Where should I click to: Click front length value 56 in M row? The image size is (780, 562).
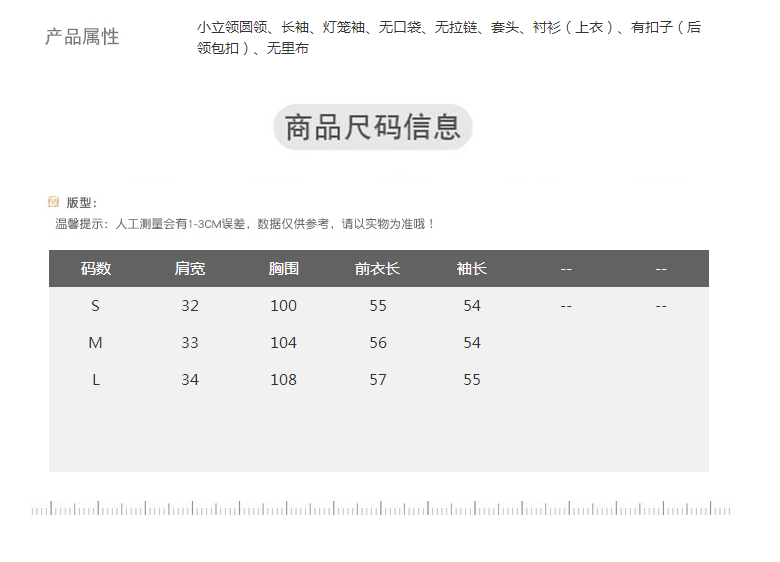click(x=378, y=343)
